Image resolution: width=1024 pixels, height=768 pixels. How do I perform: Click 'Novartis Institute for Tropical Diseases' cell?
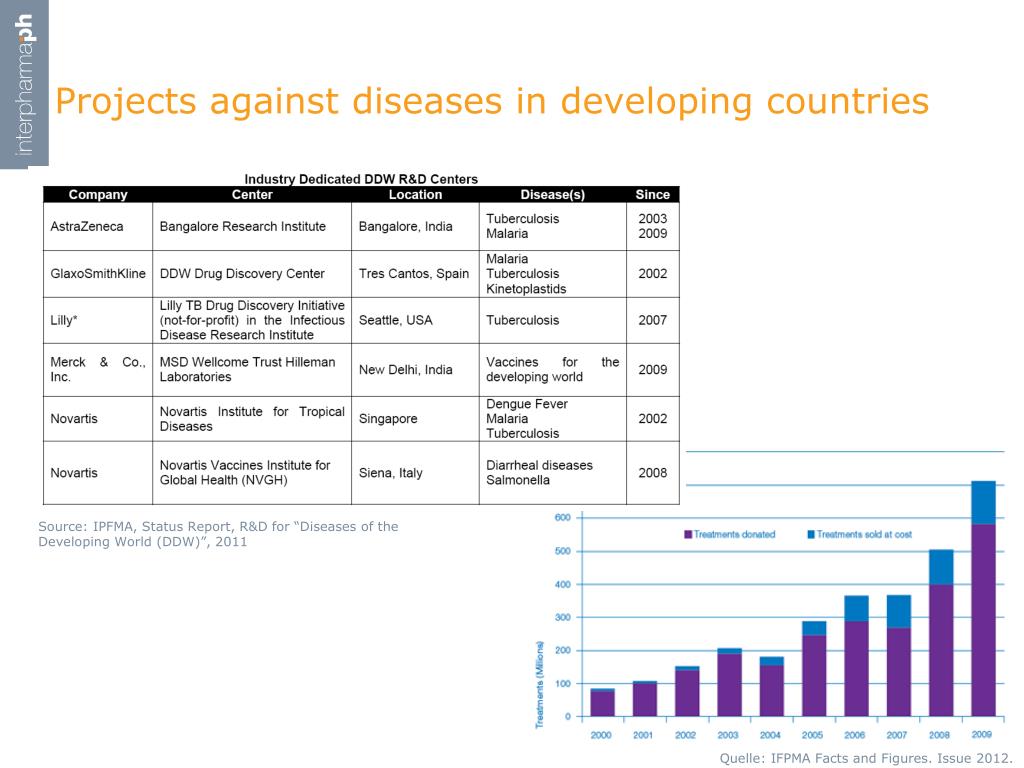click(252, 419)
